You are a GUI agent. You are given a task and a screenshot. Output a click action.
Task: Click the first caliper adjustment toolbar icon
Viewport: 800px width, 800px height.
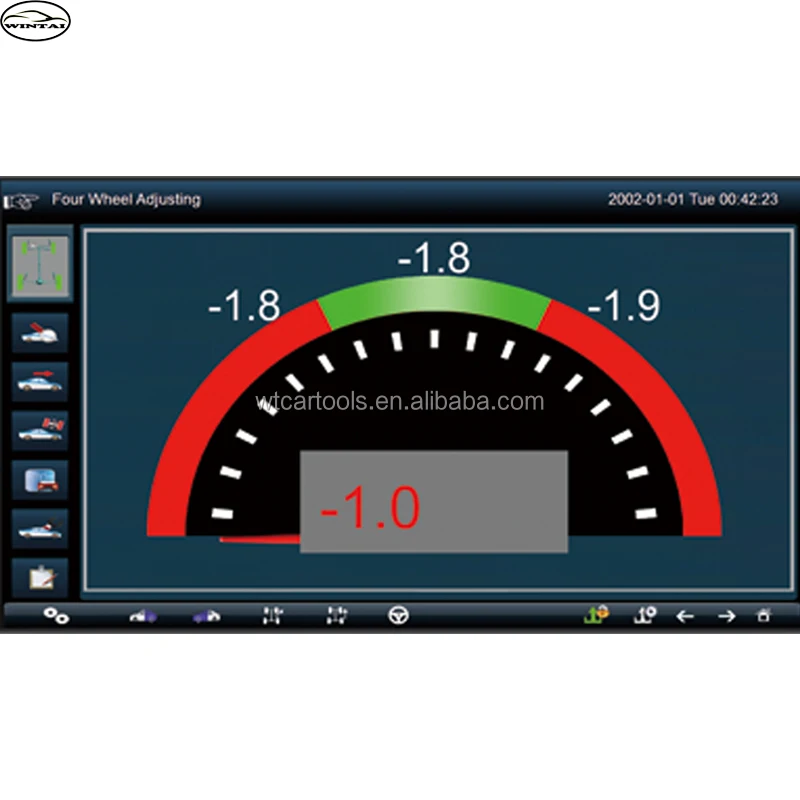pyautogui.click(x=270, y=617)
